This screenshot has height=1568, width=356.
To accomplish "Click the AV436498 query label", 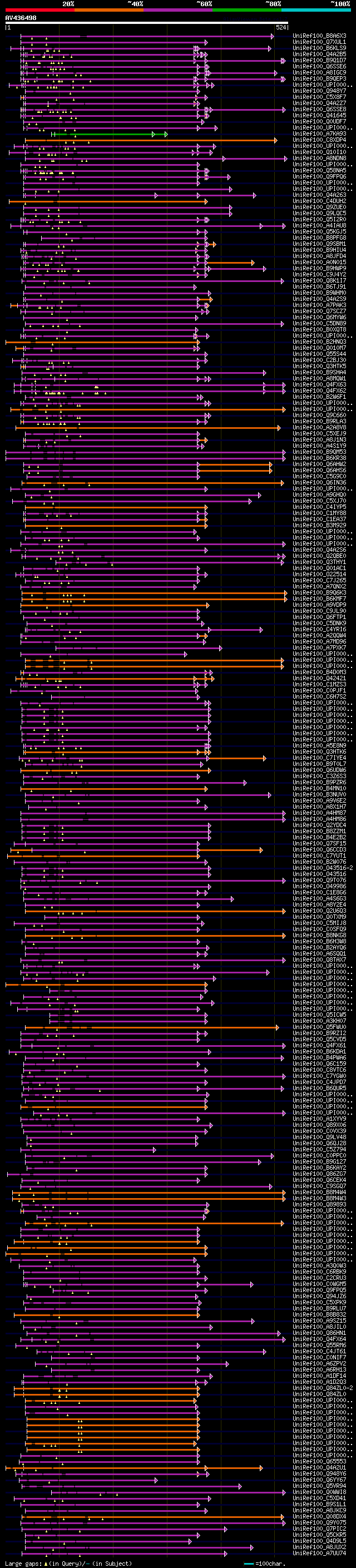I will [21, 18].
